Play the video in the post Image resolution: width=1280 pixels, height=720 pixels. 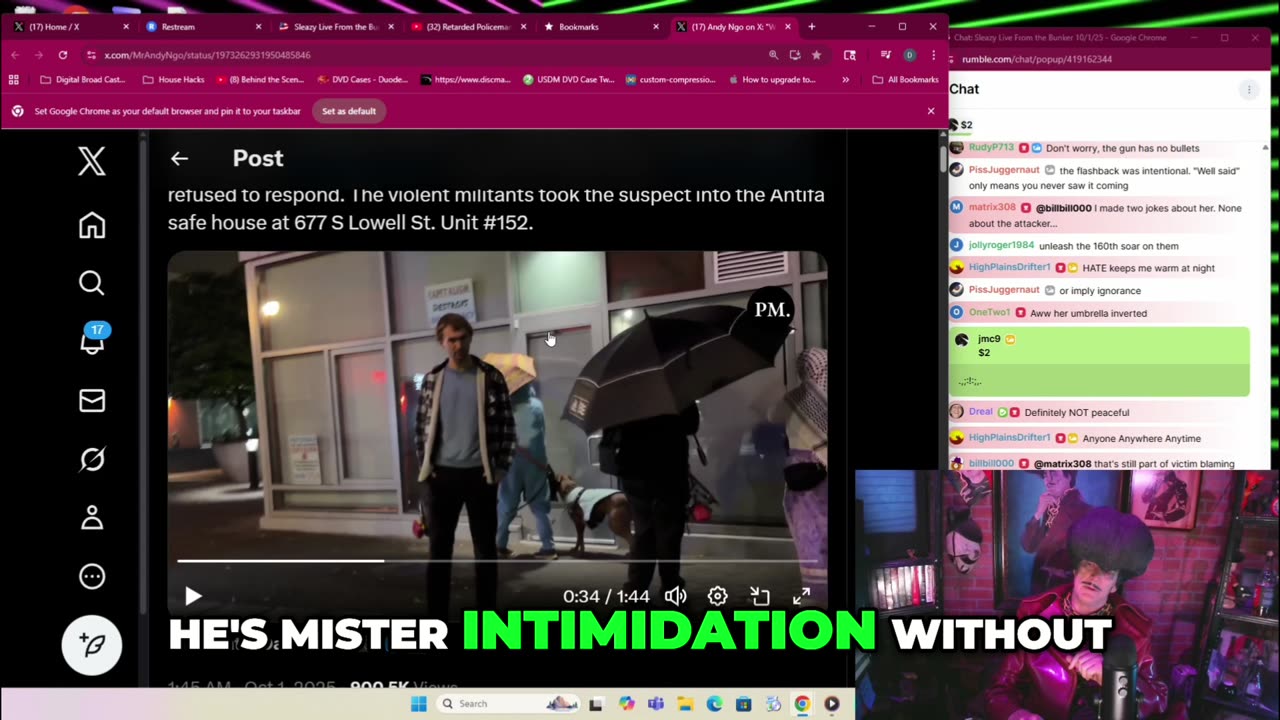pos(193,596)
